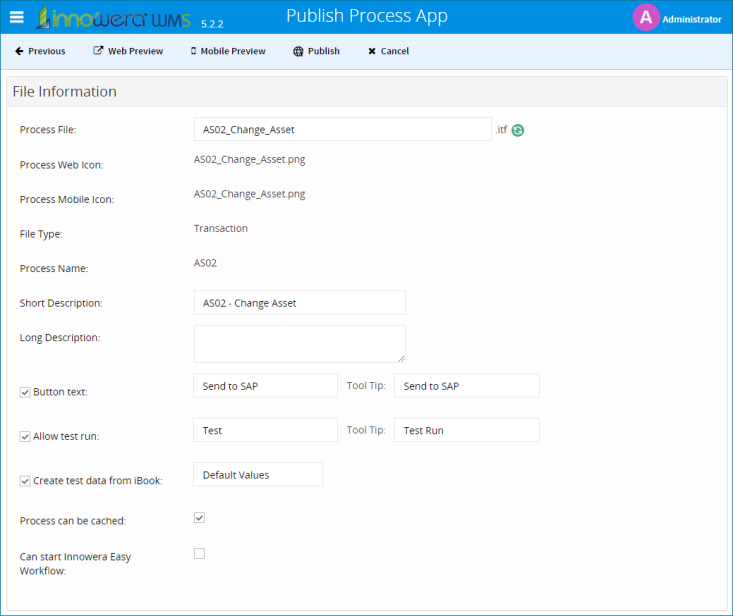The width and height of the screenshot is (733, 616).
Task: Uncheck Process can be cached
Action: pyautogui.click(x=200, y=517)
